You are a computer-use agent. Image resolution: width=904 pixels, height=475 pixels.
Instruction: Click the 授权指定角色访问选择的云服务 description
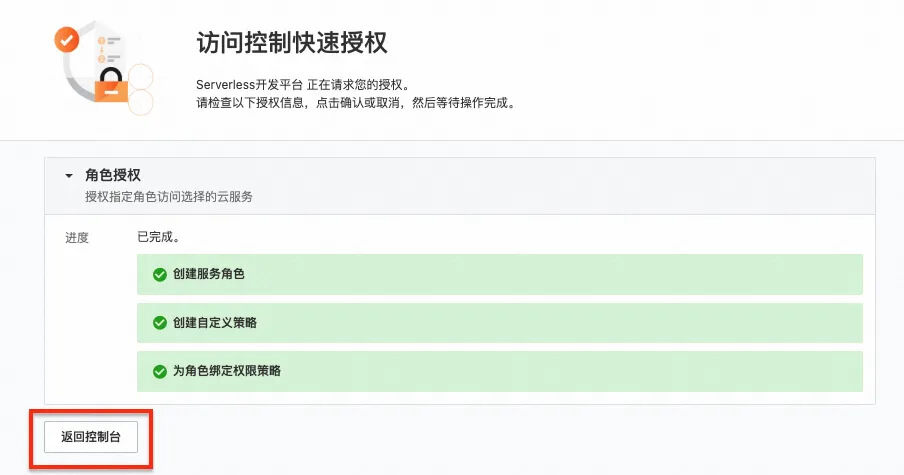(169, 197)
